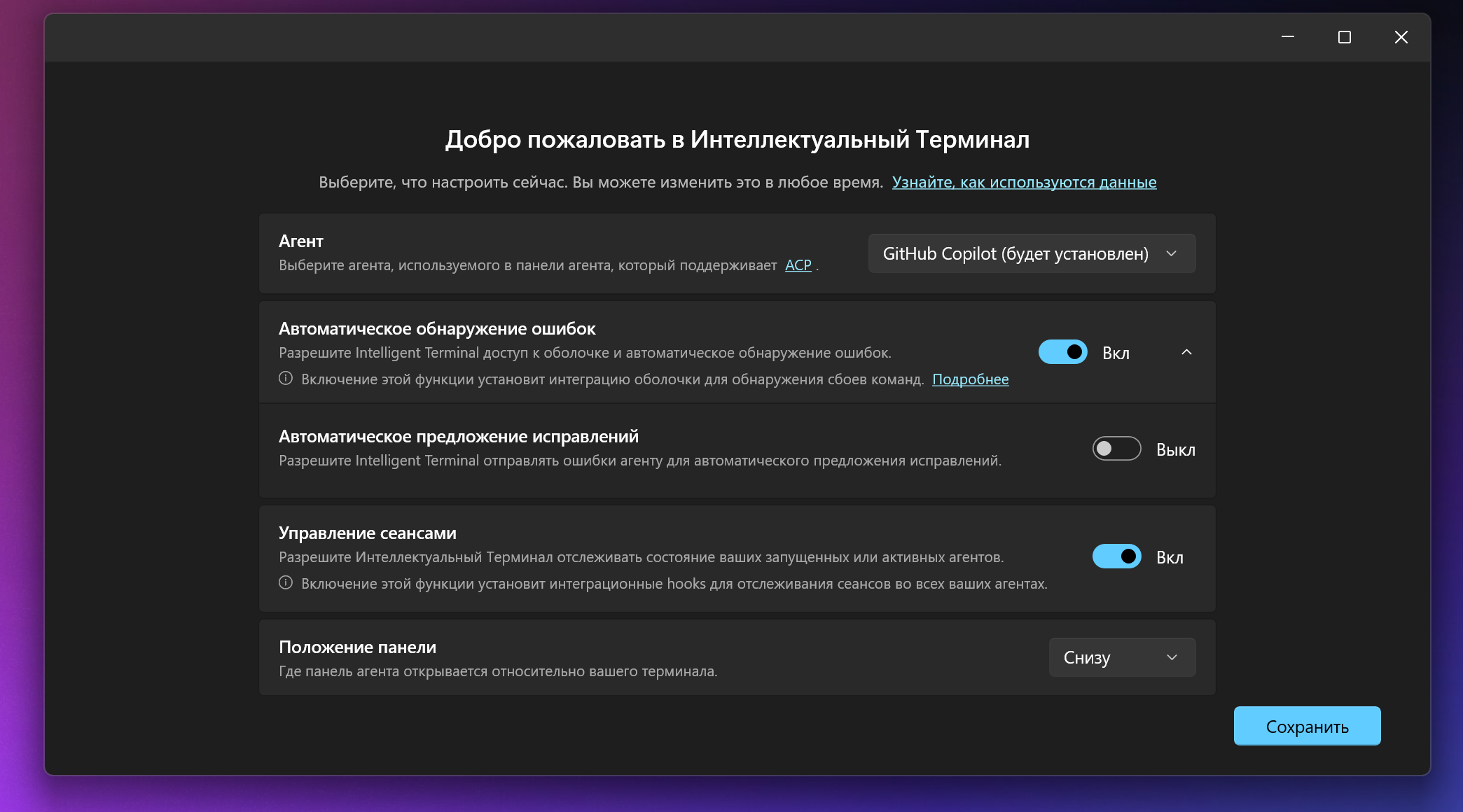
Task: Click the Сохранить button
Action: 1307,727
